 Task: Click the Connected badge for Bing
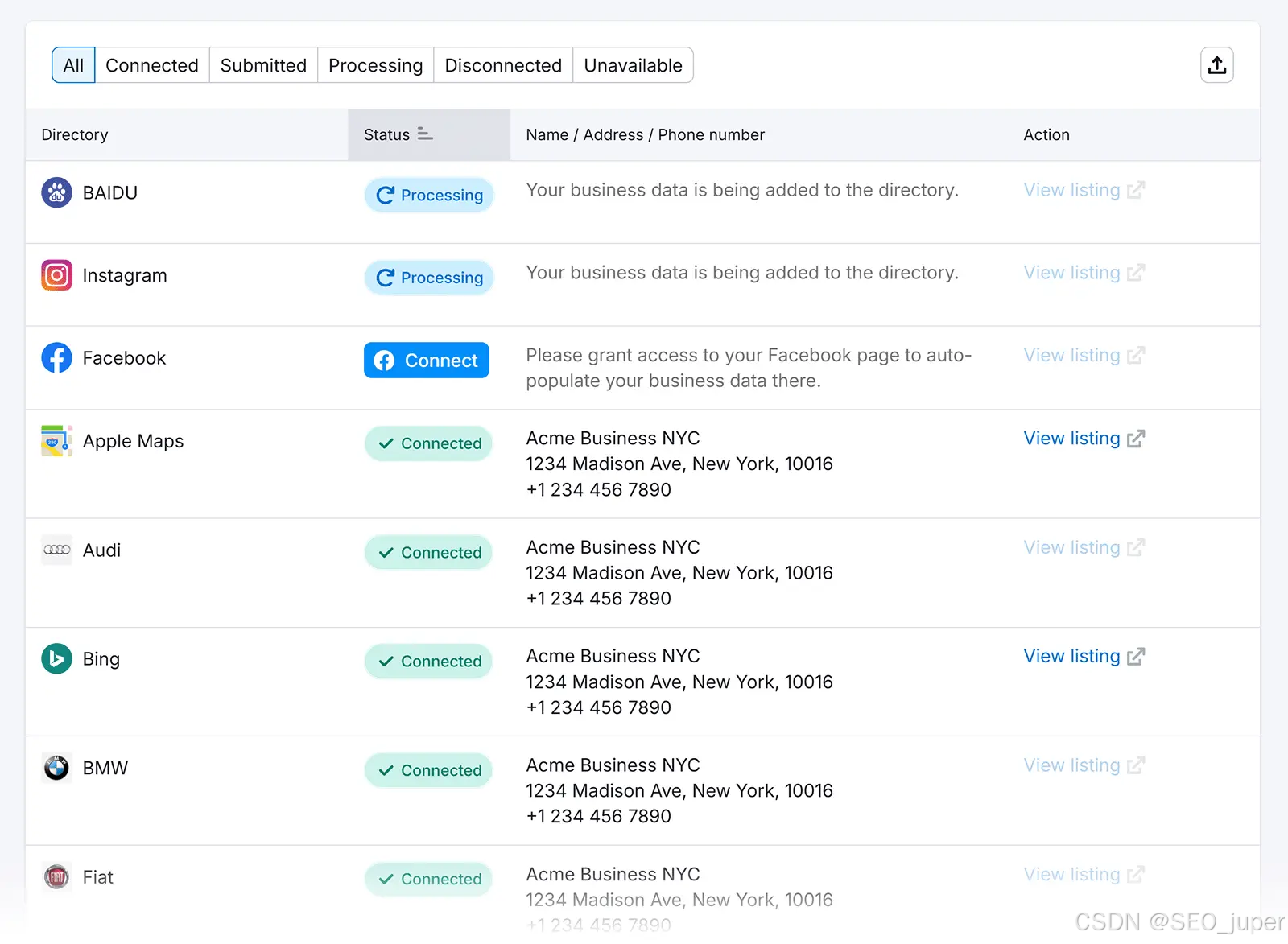tap(428, 662)
